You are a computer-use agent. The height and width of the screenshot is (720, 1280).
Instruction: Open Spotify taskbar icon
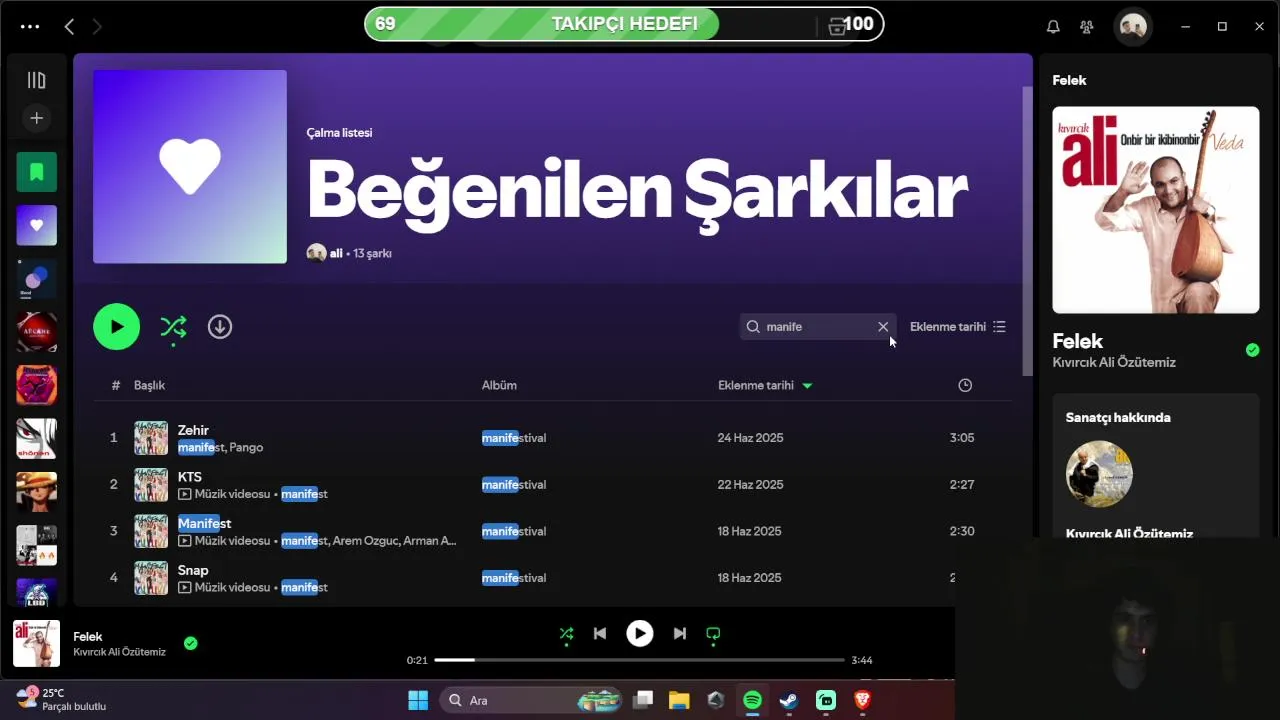click(752, 700)
